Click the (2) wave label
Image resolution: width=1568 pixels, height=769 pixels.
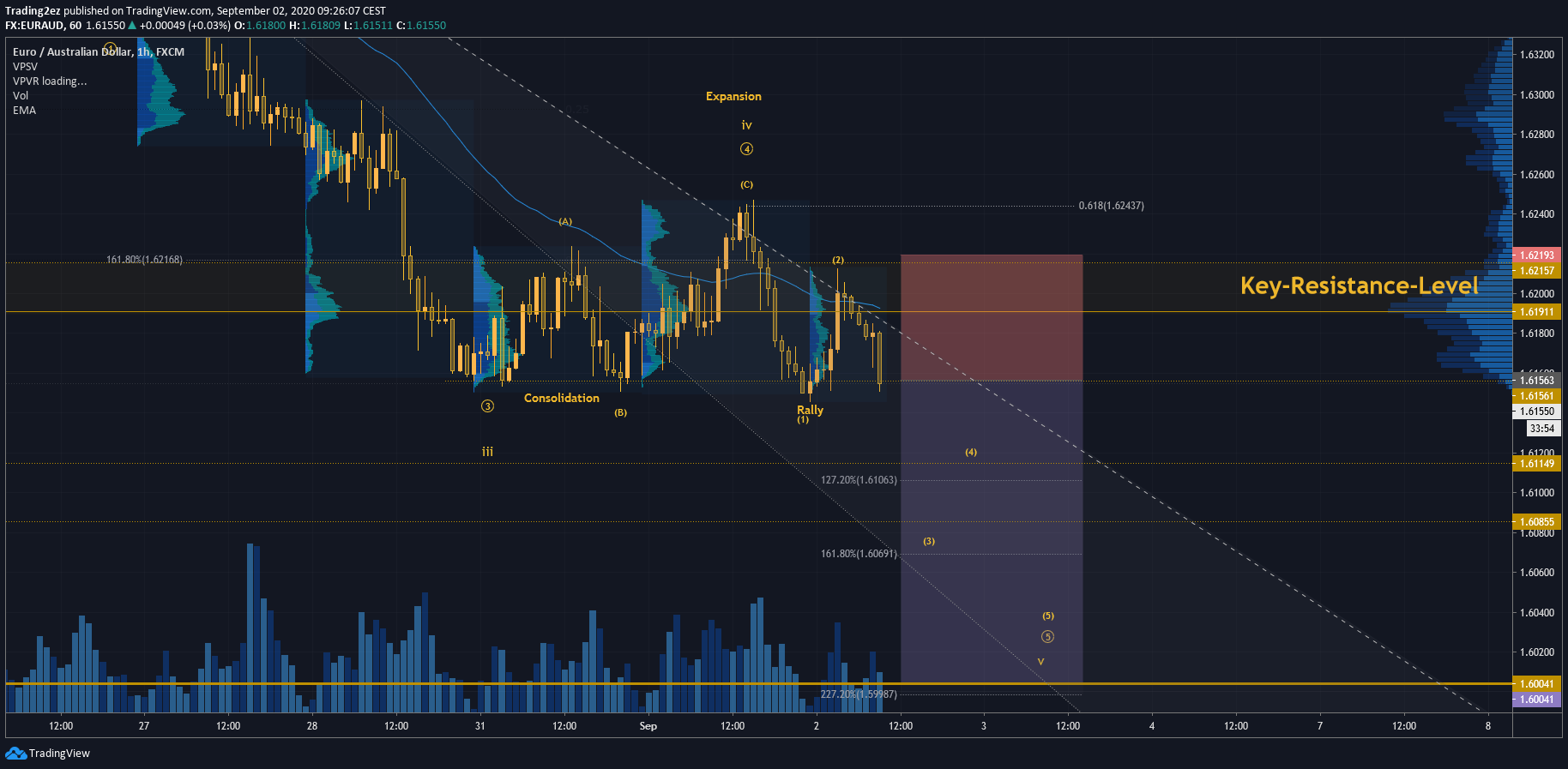tap(838, 260)
